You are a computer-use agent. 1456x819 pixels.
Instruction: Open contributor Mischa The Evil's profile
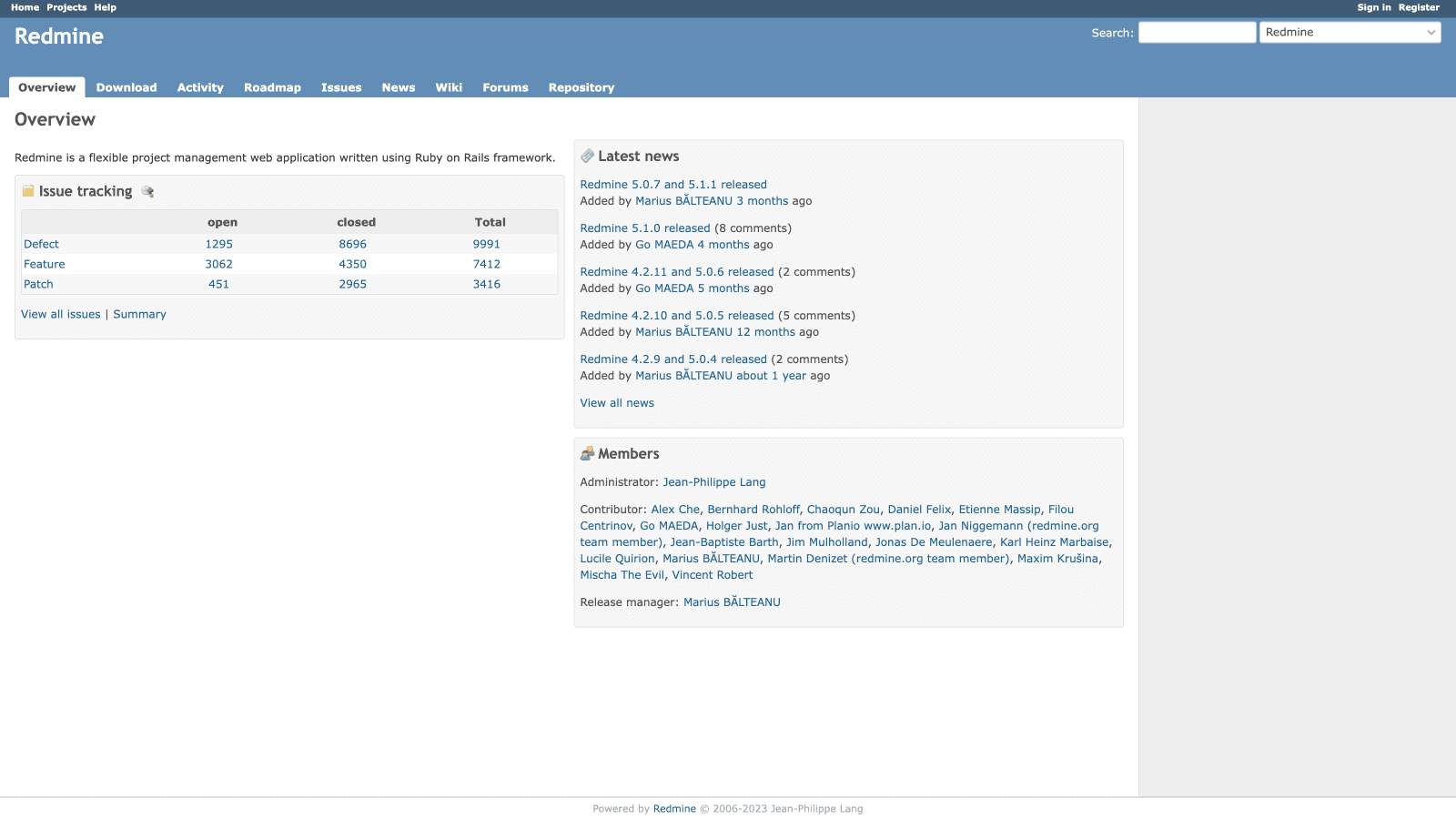(x=622, y=575)
